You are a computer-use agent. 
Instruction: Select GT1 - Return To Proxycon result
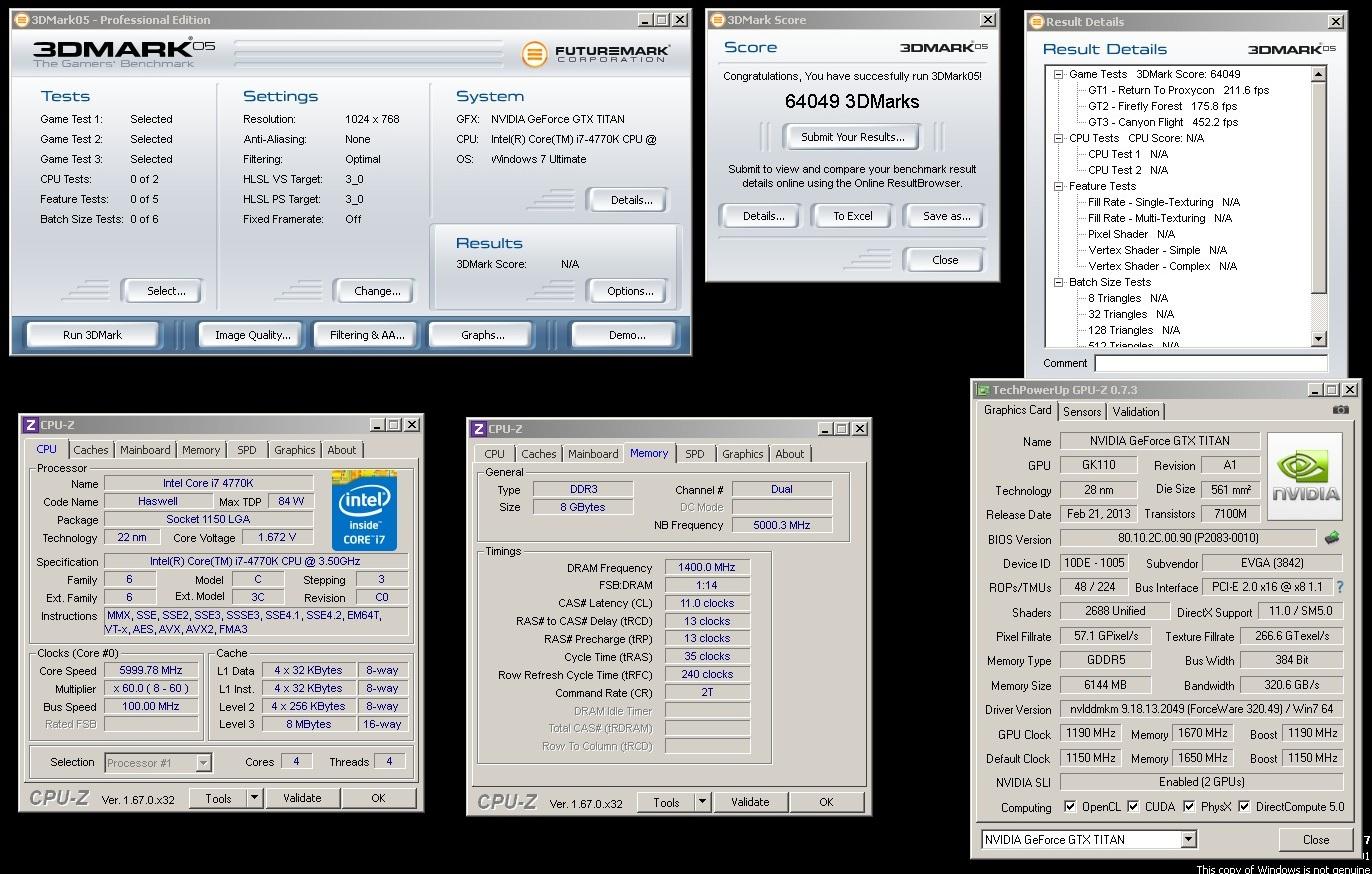tap(1178, 90)
